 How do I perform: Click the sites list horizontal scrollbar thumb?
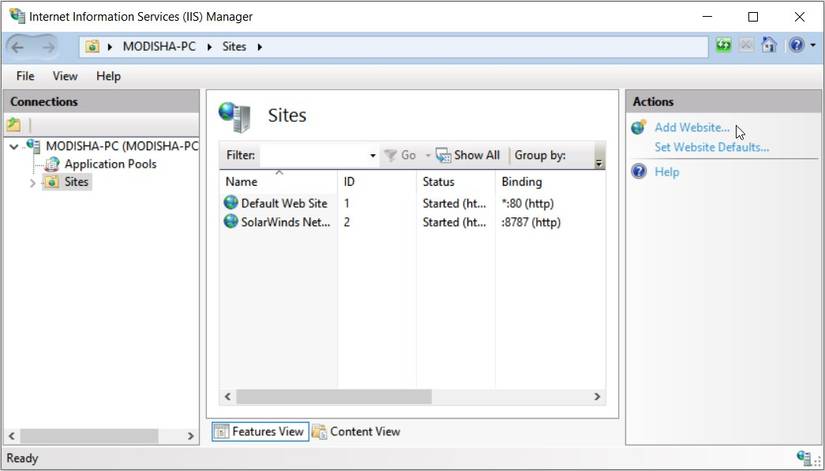pos(334,397)
